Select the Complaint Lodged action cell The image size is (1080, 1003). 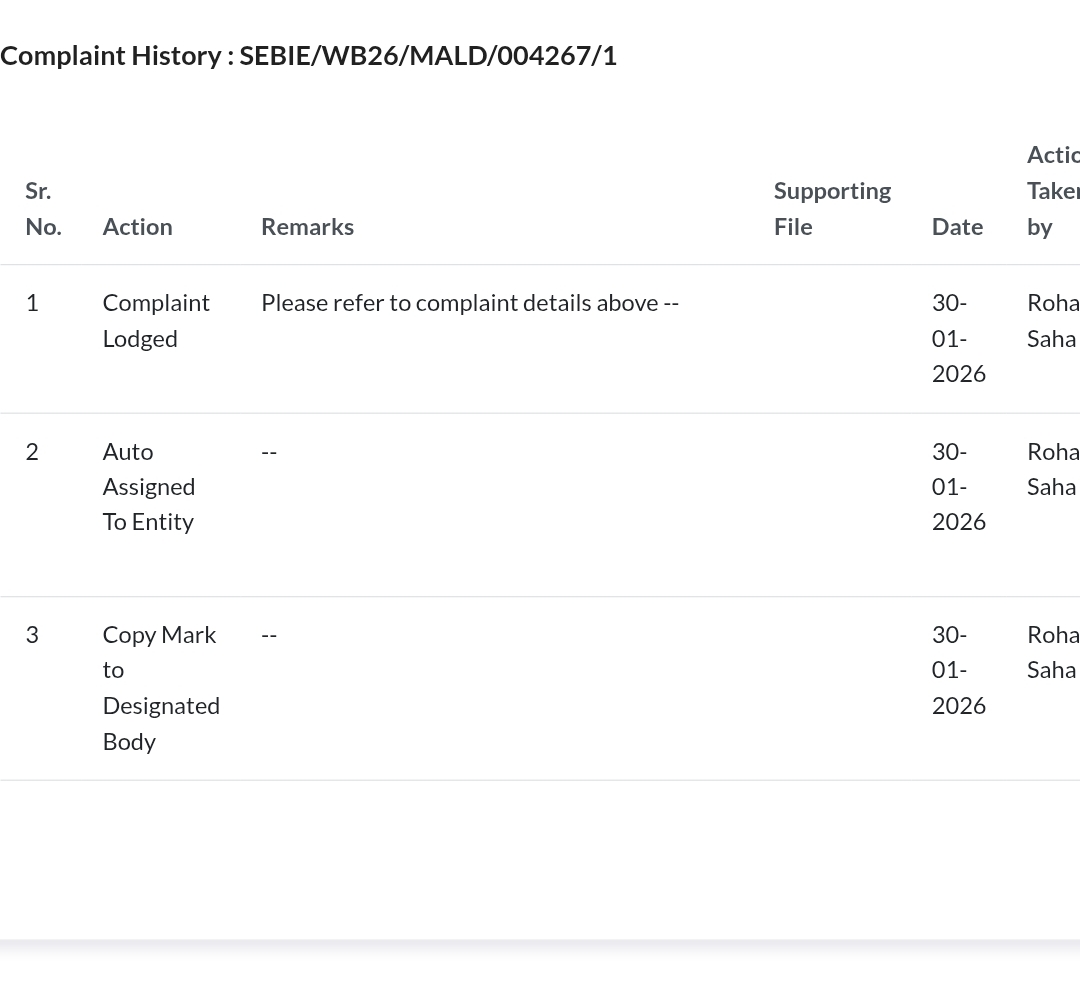pyautogui.click(x=156, y=320)
